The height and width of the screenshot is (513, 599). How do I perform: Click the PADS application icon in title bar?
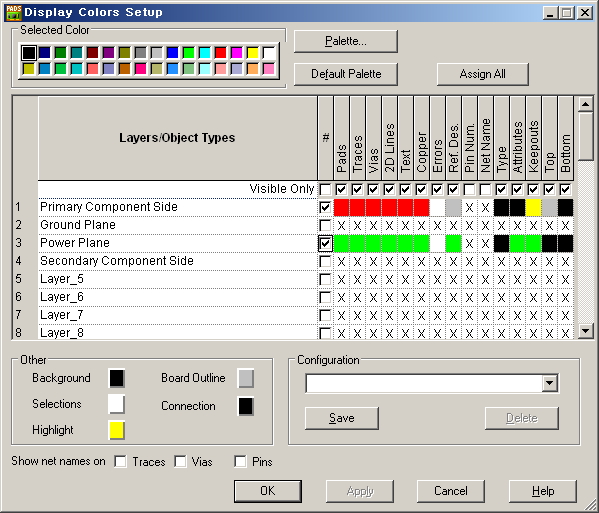(x=13, y=12)
